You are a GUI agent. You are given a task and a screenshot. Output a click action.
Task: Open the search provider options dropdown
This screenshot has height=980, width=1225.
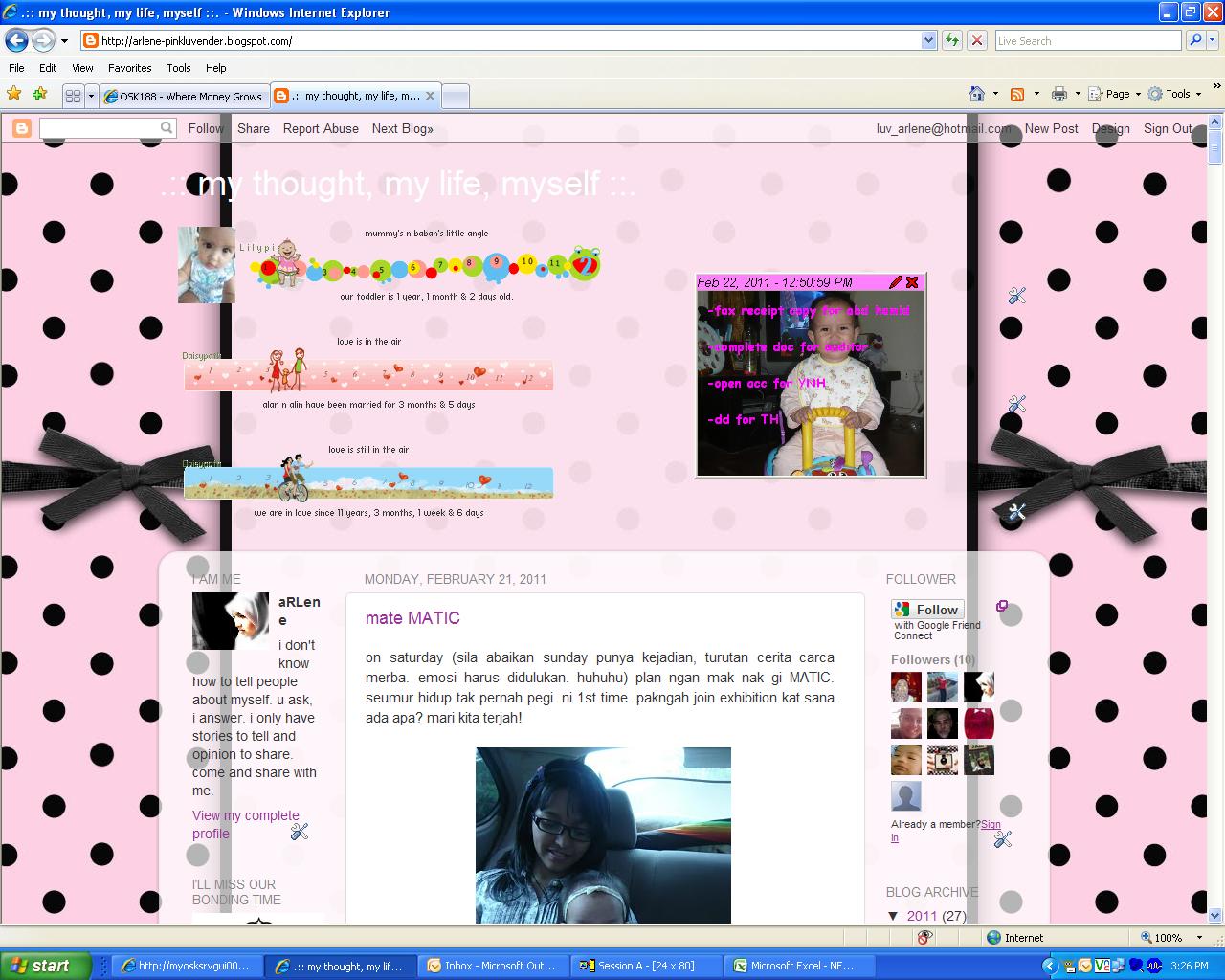1213,41
